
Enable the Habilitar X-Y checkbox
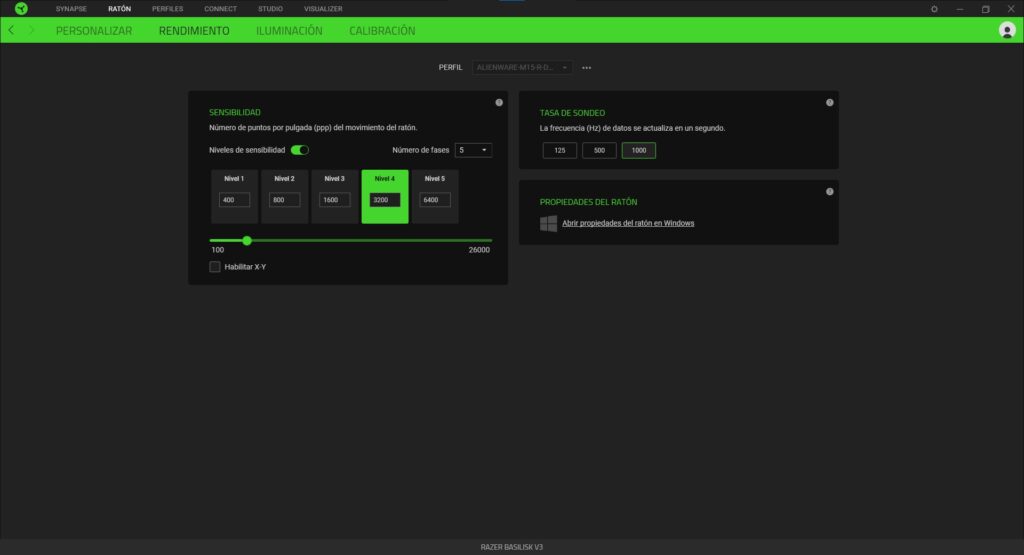click(x=215, y=267)
